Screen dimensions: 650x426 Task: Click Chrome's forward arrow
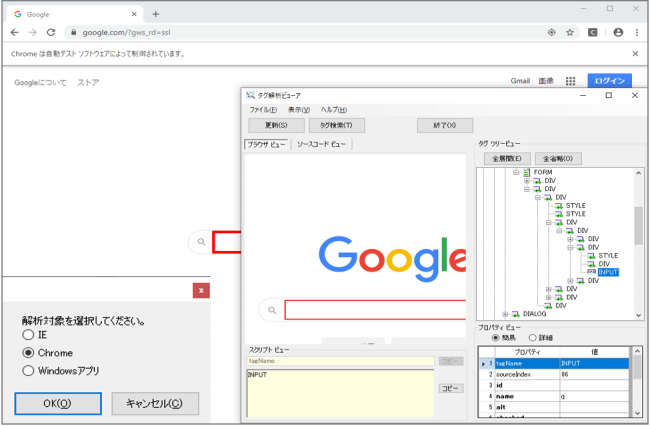(33, 32)
